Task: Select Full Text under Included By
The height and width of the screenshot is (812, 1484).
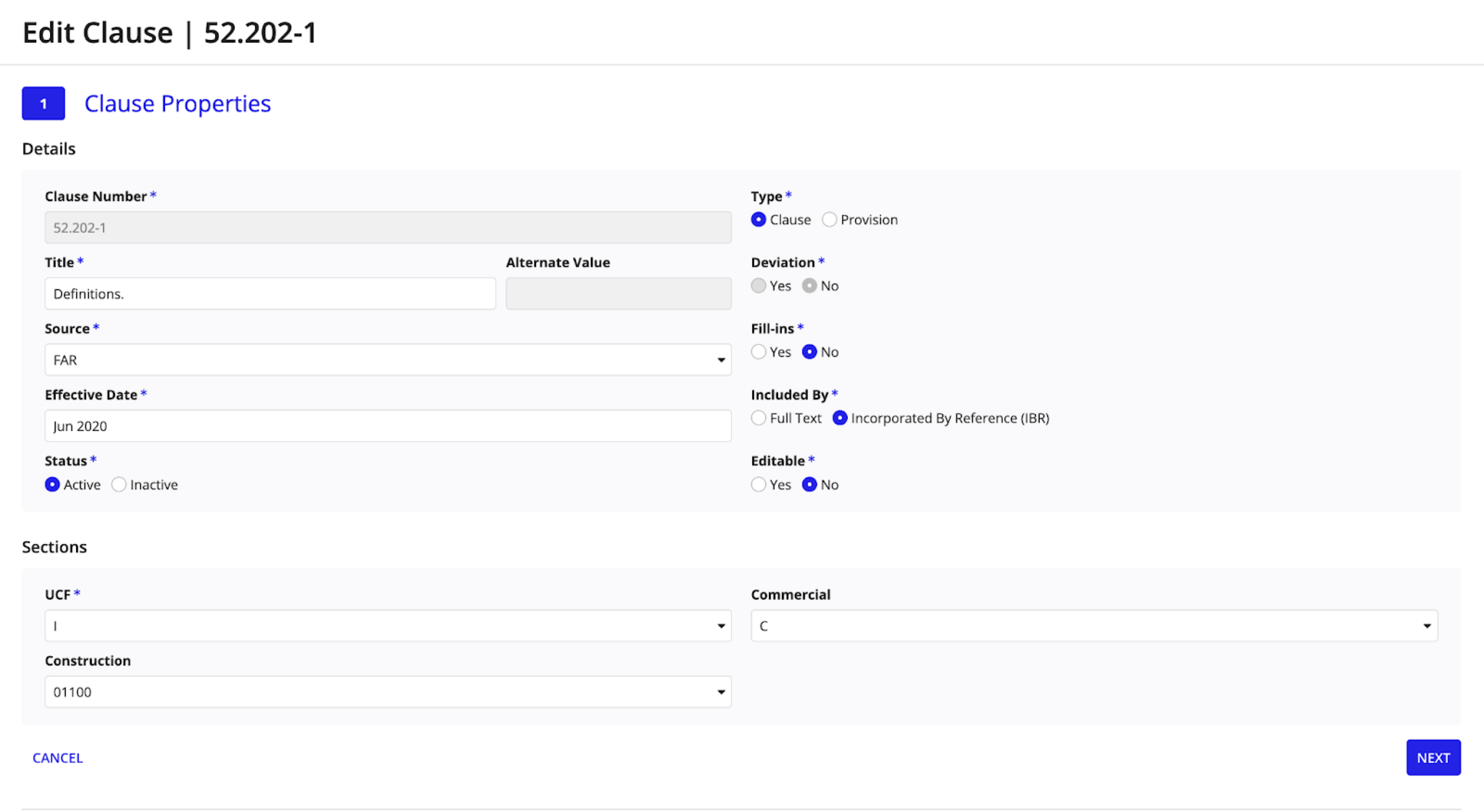Action: (758, 418)
